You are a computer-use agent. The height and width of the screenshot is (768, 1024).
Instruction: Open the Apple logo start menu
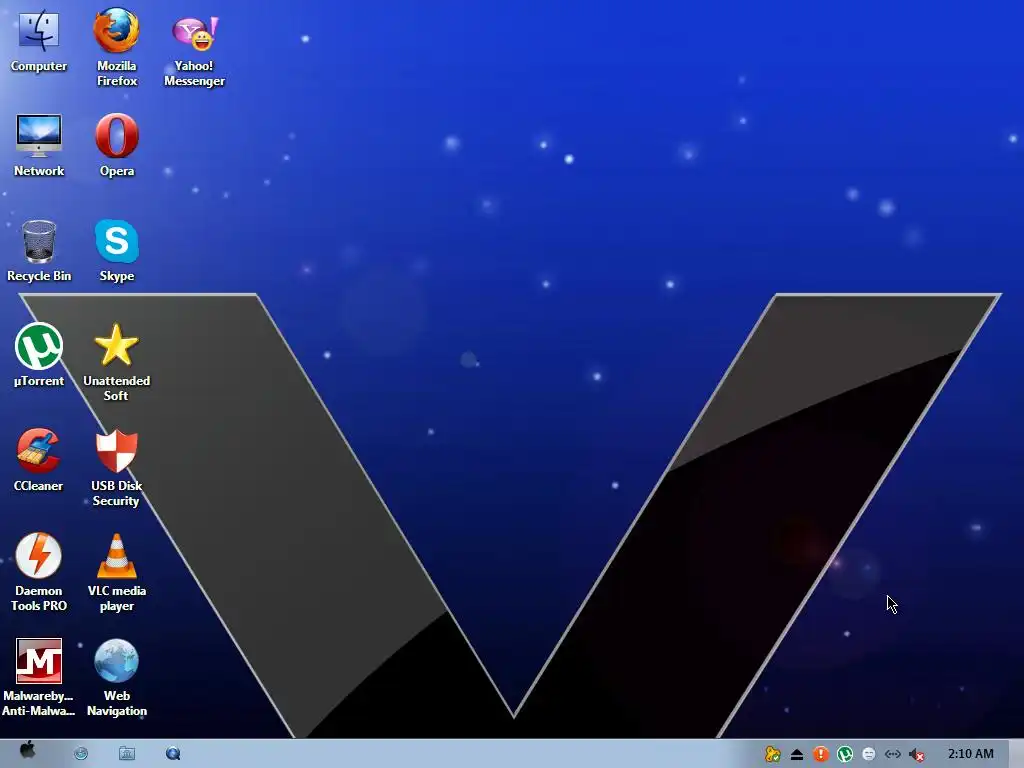pos(27,750)
